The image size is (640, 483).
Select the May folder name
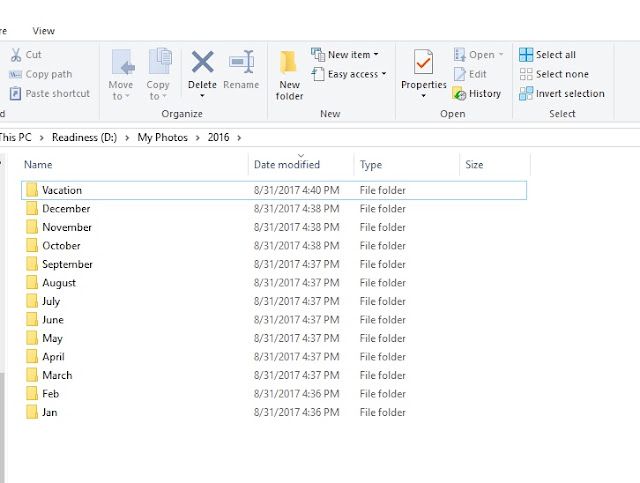[x=52, y=338]
